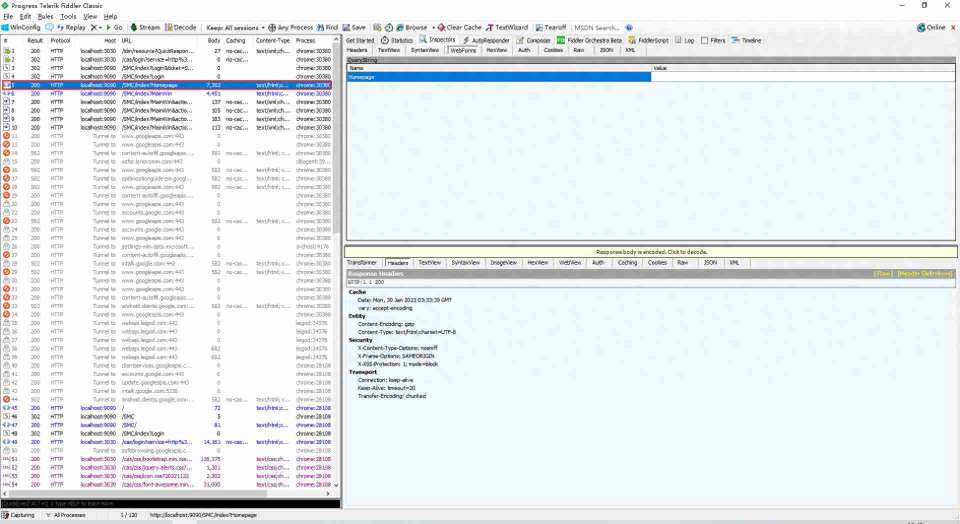This screenshot has width=960, height=524.
Task: Click the Go resume button
Action: (114, 28)
